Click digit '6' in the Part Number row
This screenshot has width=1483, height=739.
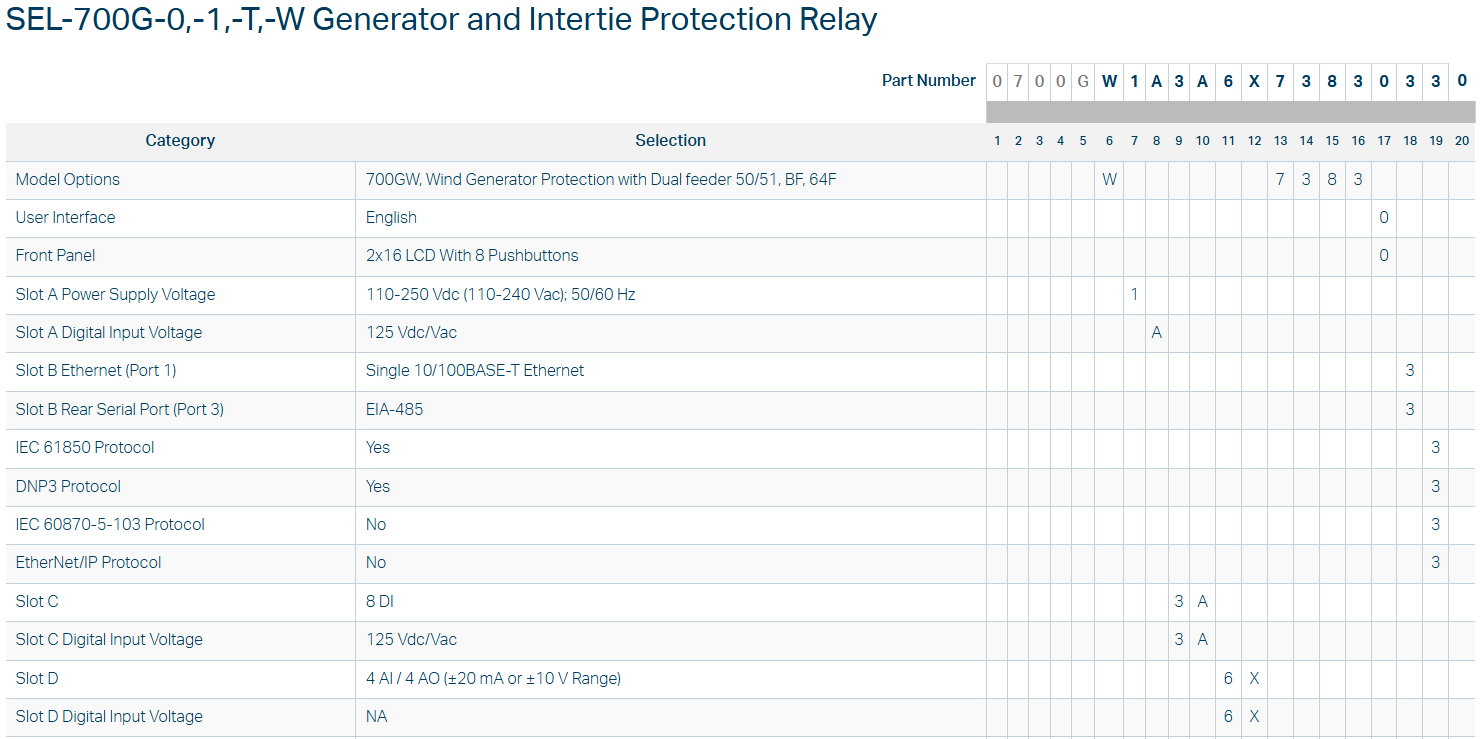click(1228, 82)
